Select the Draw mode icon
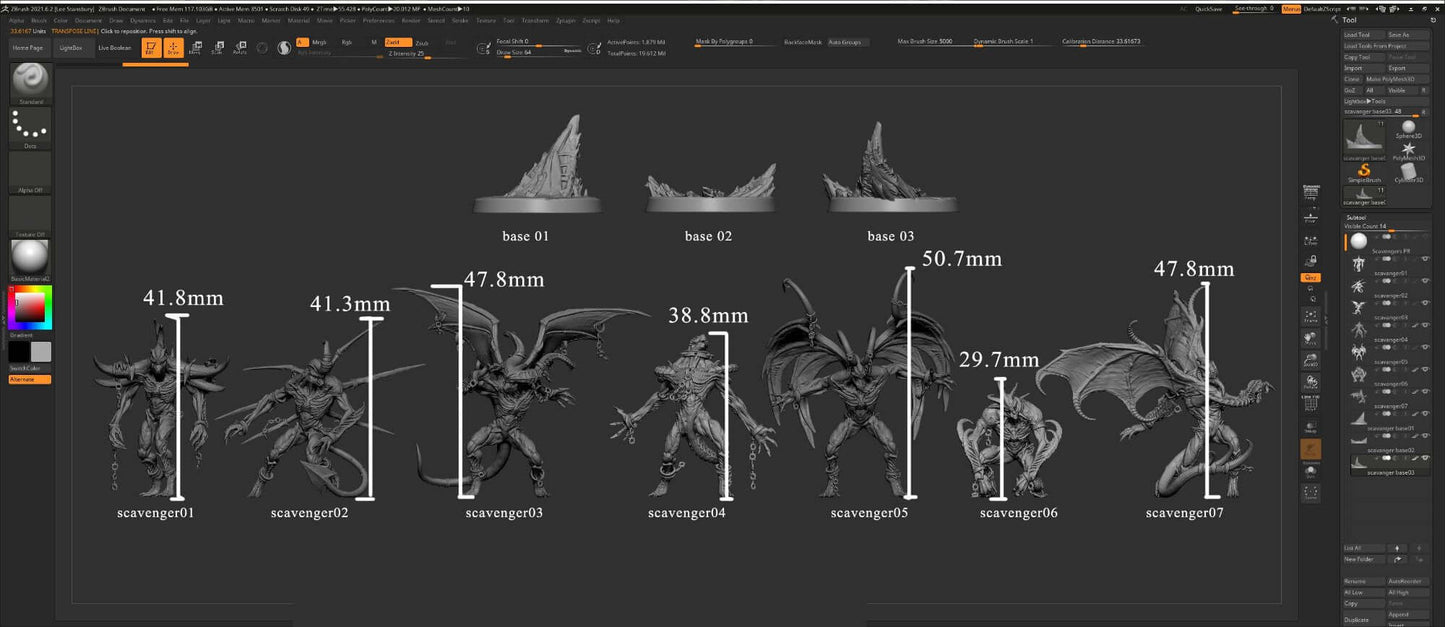1445x627 pixels. (x=172, y=47)
